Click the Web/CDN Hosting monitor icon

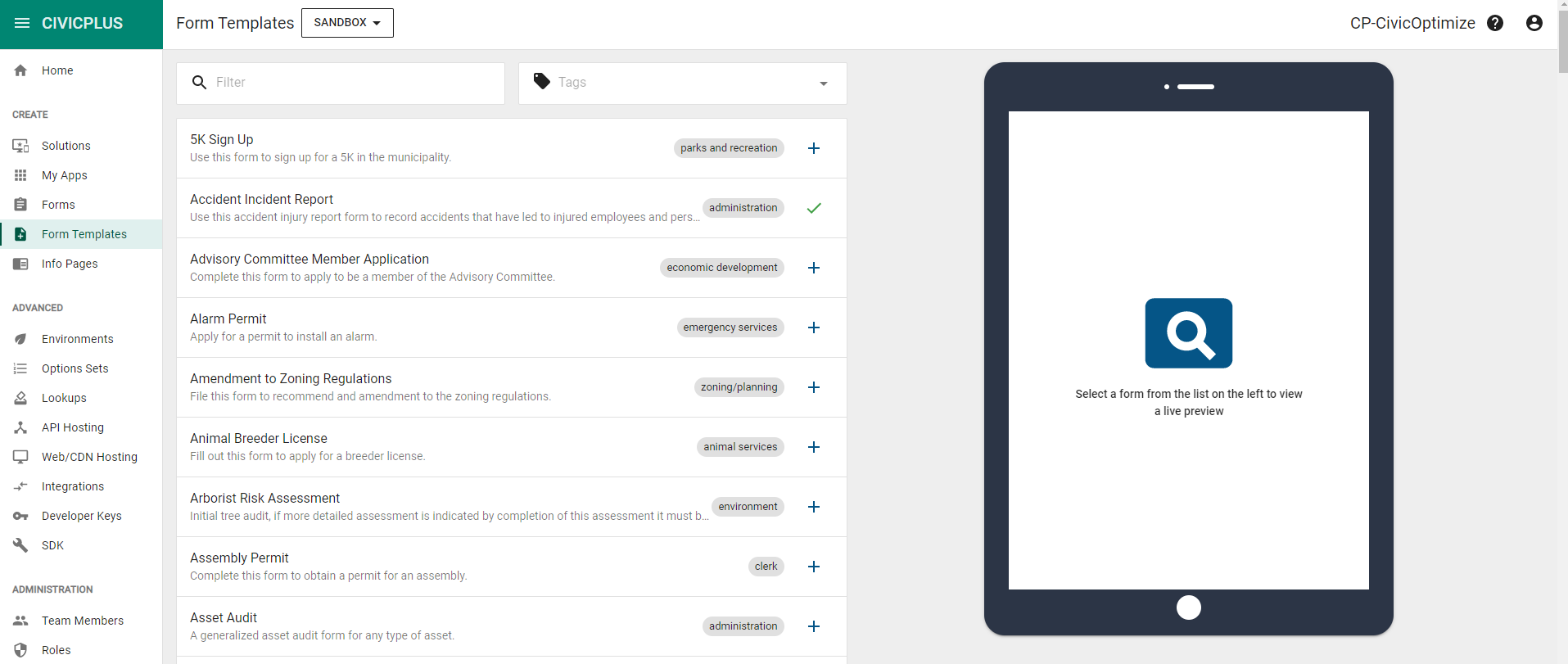(x=20, y=457)
